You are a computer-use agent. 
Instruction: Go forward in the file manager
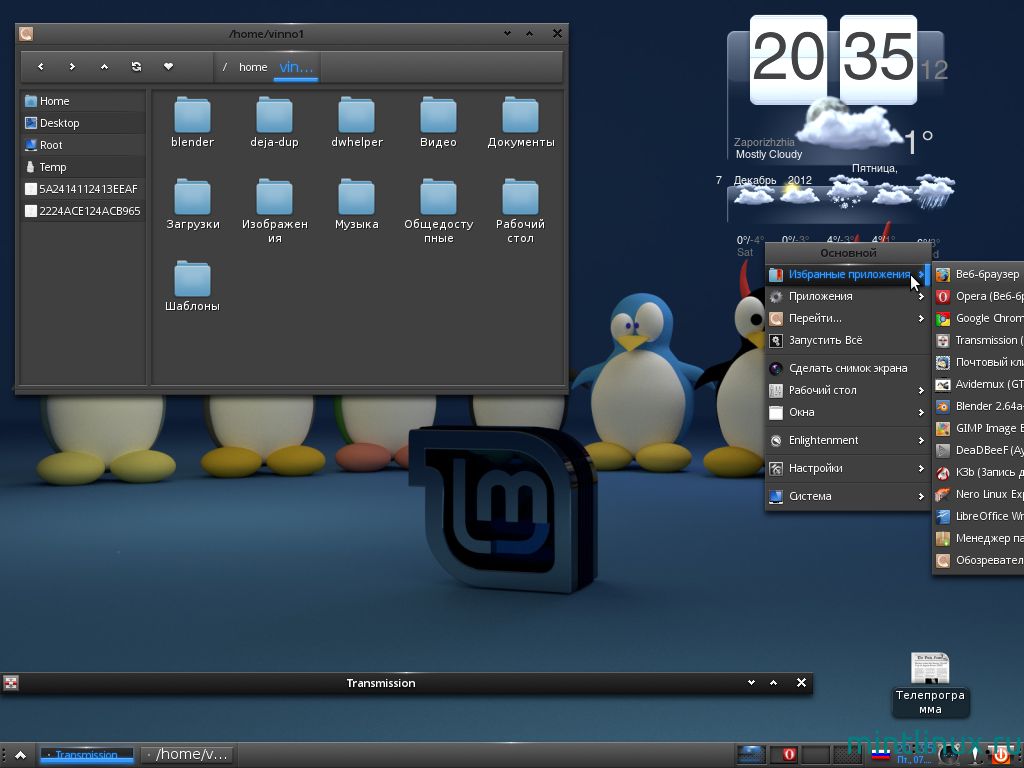72,67
